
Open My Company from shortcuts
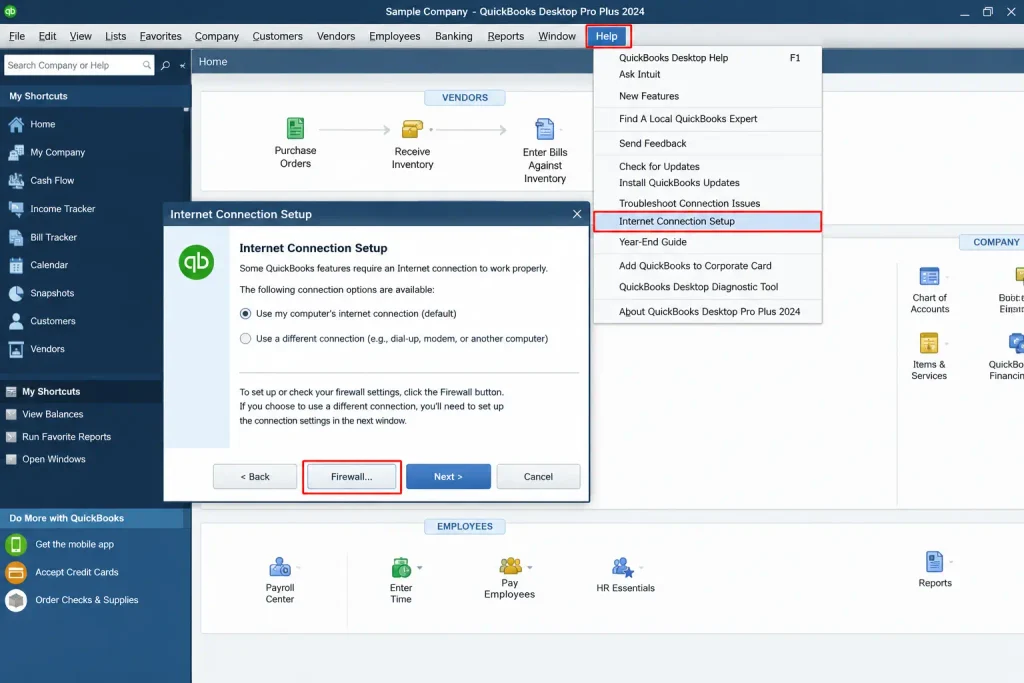[x=46, y=152]
